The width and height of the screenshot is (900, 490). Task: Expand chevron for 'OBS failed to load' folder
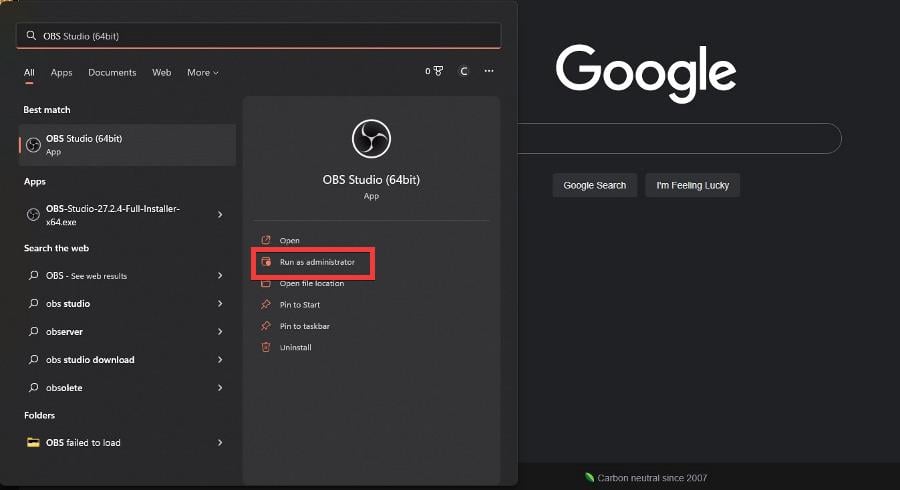(220, 442)
